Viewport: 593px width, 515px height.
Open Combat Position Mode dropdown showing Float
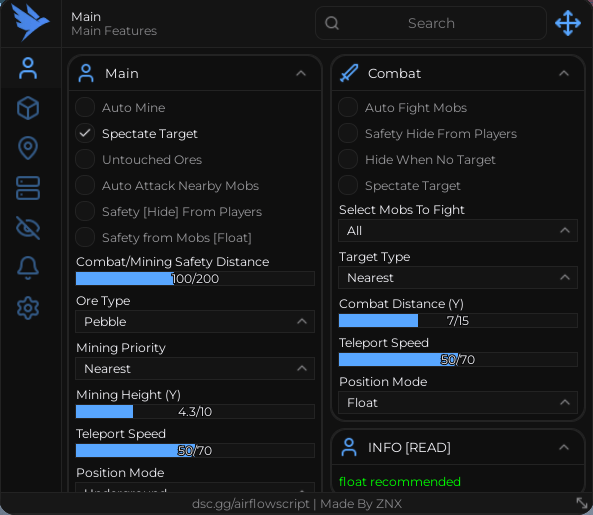(x=458, y=402)
